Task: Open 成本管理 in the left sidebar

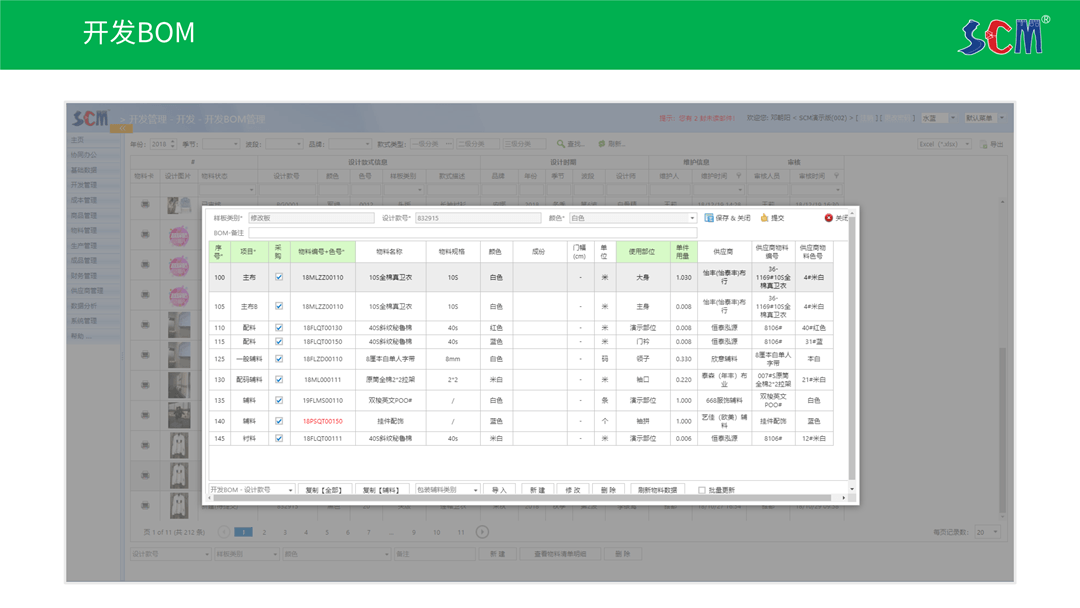Action: (x=84, y=200)
